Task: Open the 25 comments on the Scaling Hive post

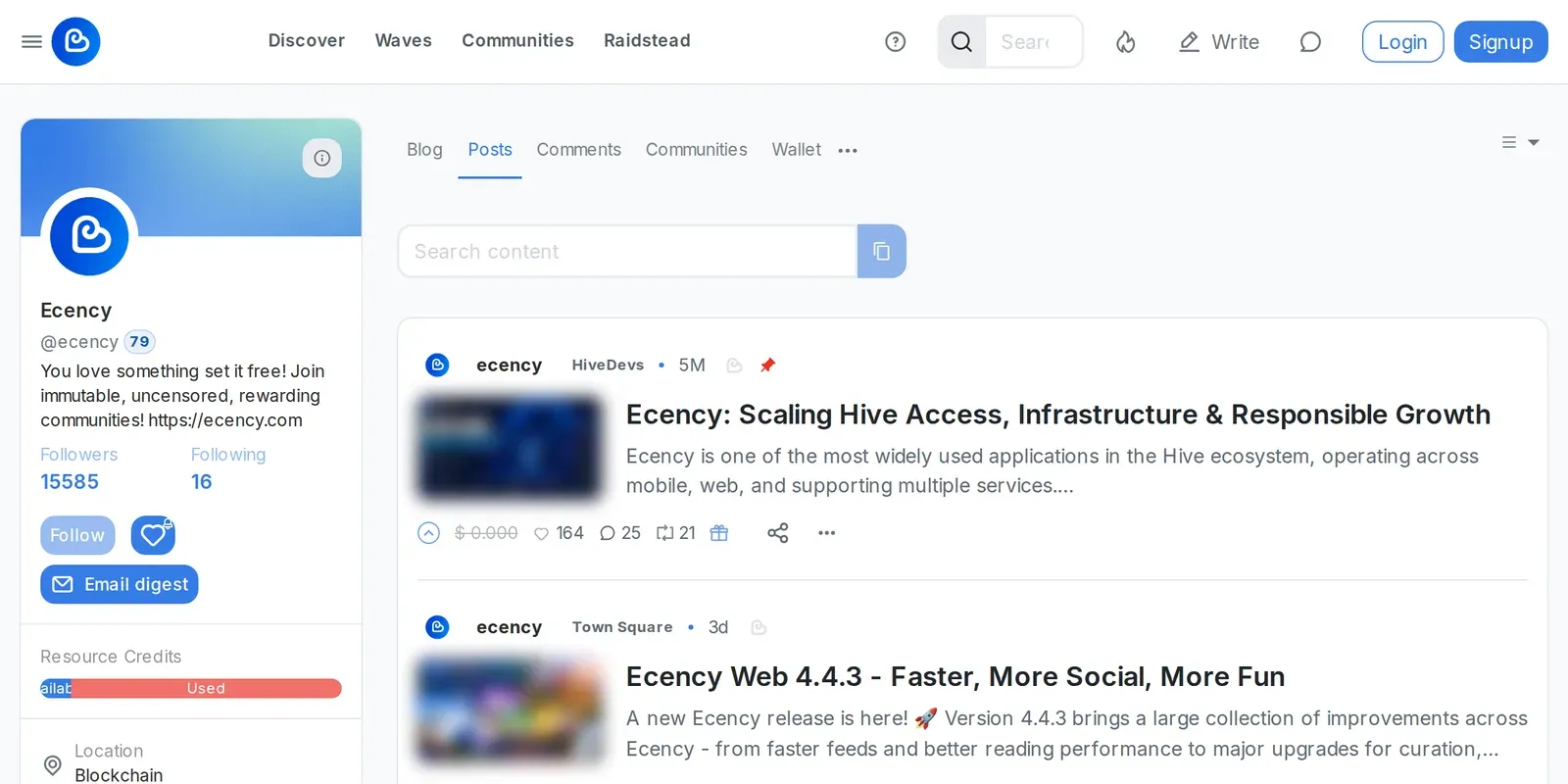Action: 619,533
